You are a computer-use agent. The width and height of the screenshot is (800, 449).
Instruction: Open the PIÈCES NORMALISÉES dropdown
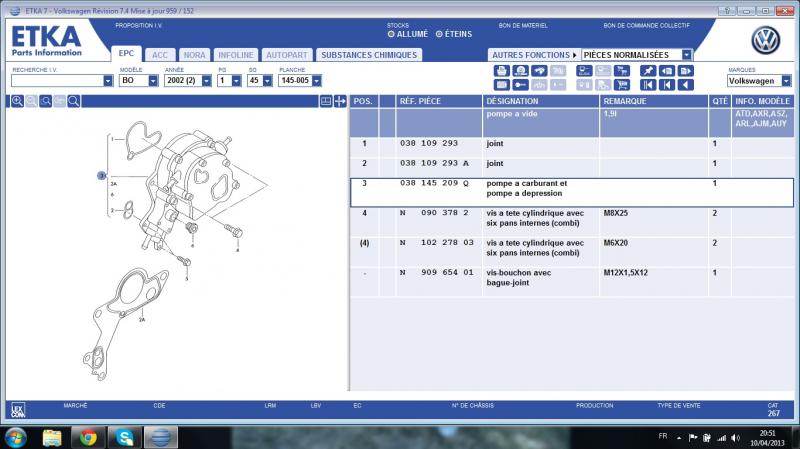[x=687, y=55]
